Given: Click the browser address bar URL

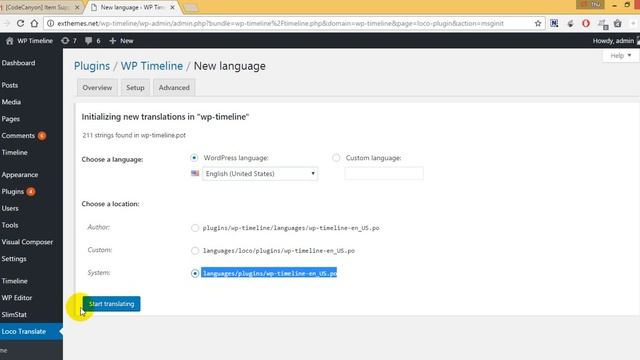Looking at the screenshot, I should (x=280, y=24).
